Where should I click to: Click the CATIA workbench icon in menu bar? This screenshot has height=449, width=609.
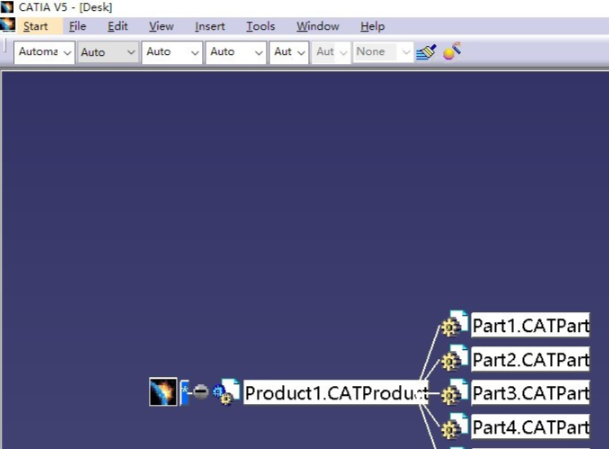pos(8,25)
